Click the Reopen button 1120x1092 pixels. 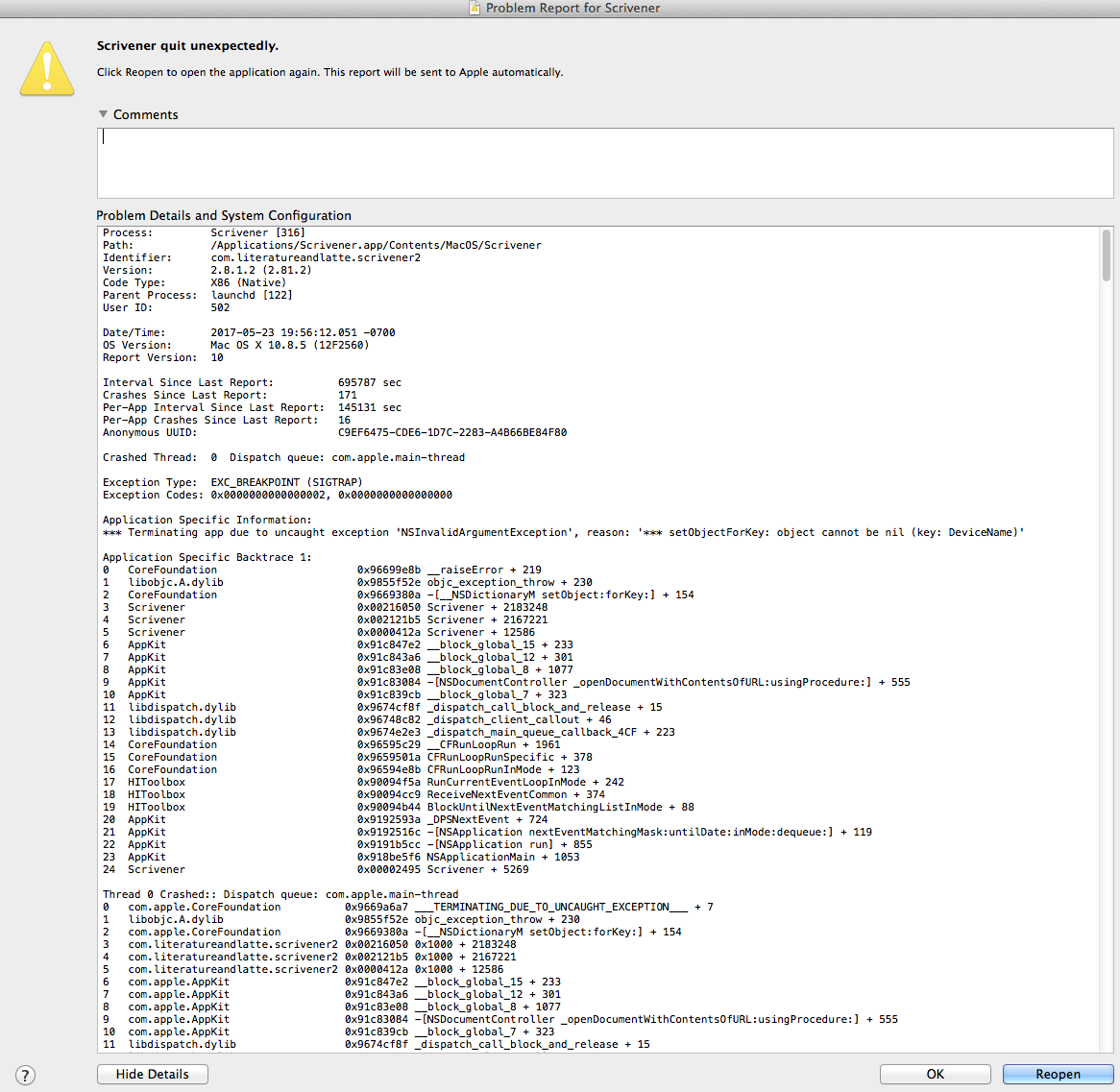tap(1058, 1074)
